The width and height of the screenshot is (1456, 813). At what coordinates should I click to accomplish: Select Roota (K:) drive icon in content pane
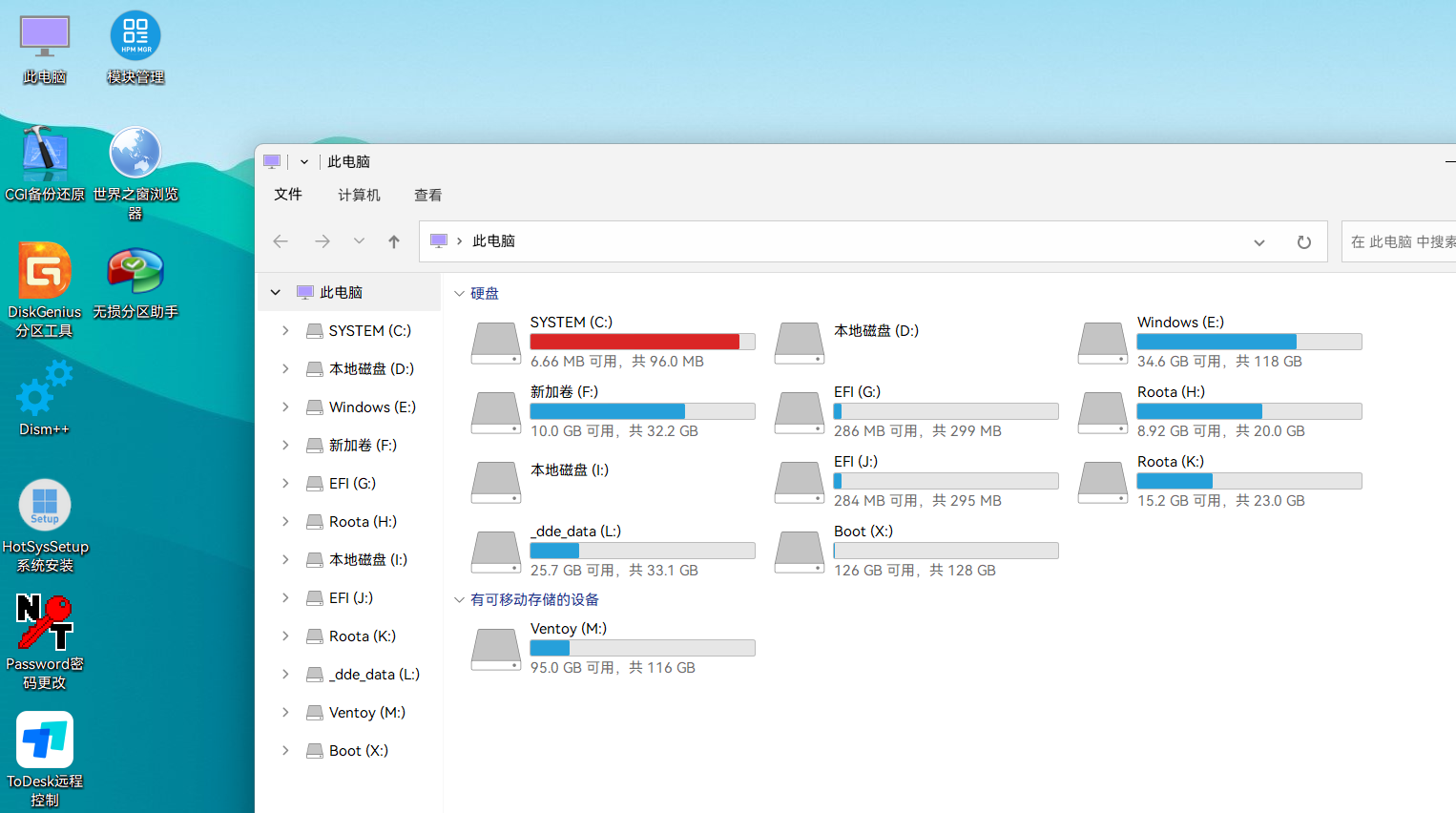click(x=1103, y=483)
